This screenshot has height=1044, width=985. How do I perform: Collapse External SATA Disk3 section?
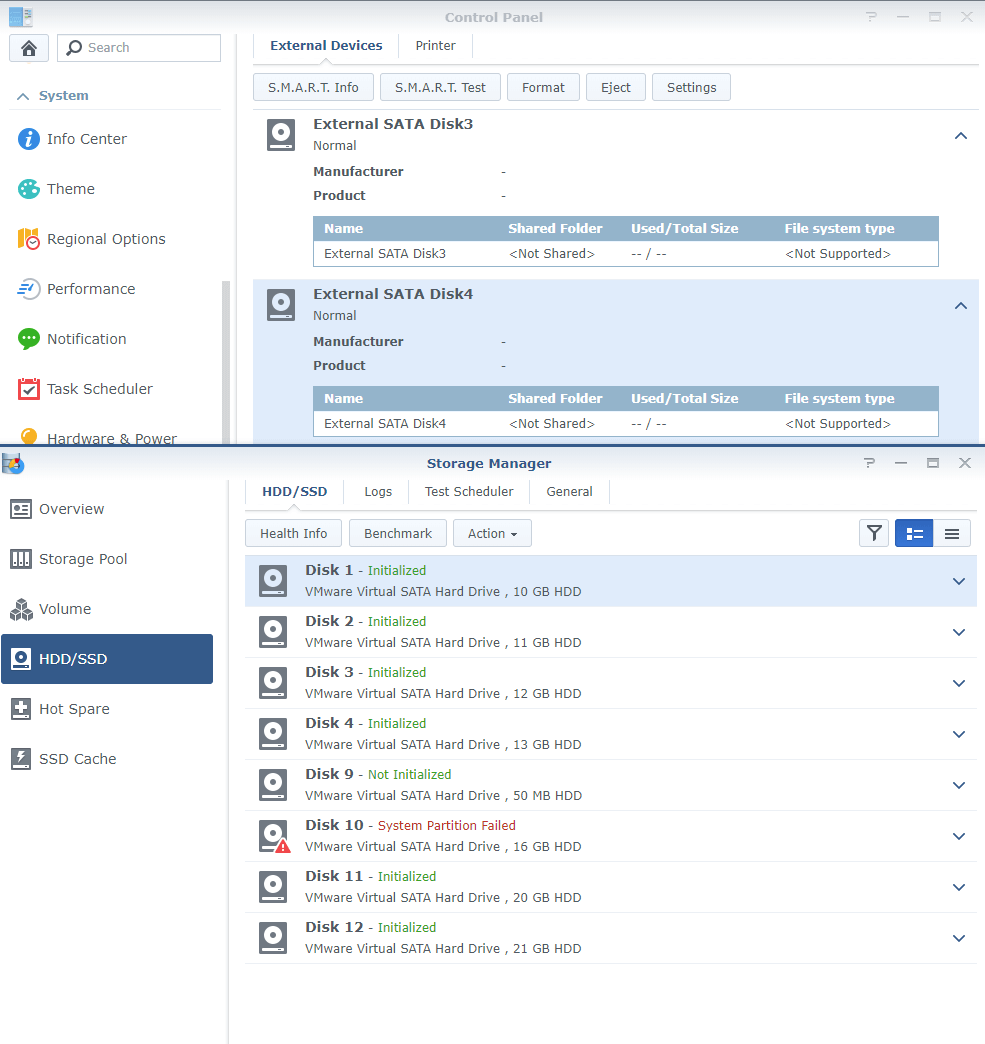pos(961,136)
